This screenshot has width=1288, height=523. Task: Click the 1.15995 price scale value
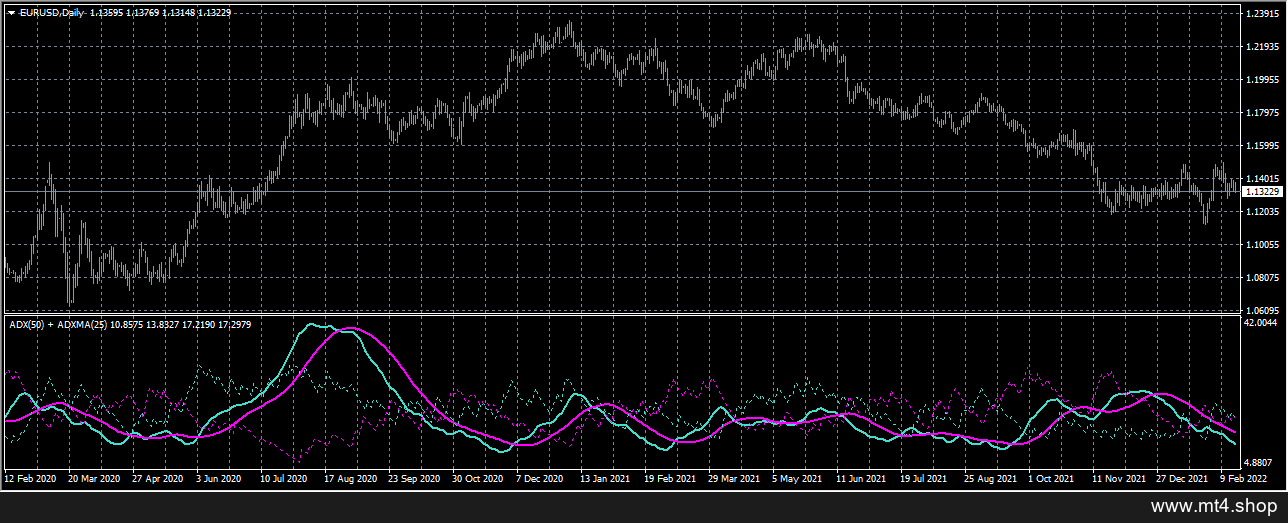(1262, 145)
